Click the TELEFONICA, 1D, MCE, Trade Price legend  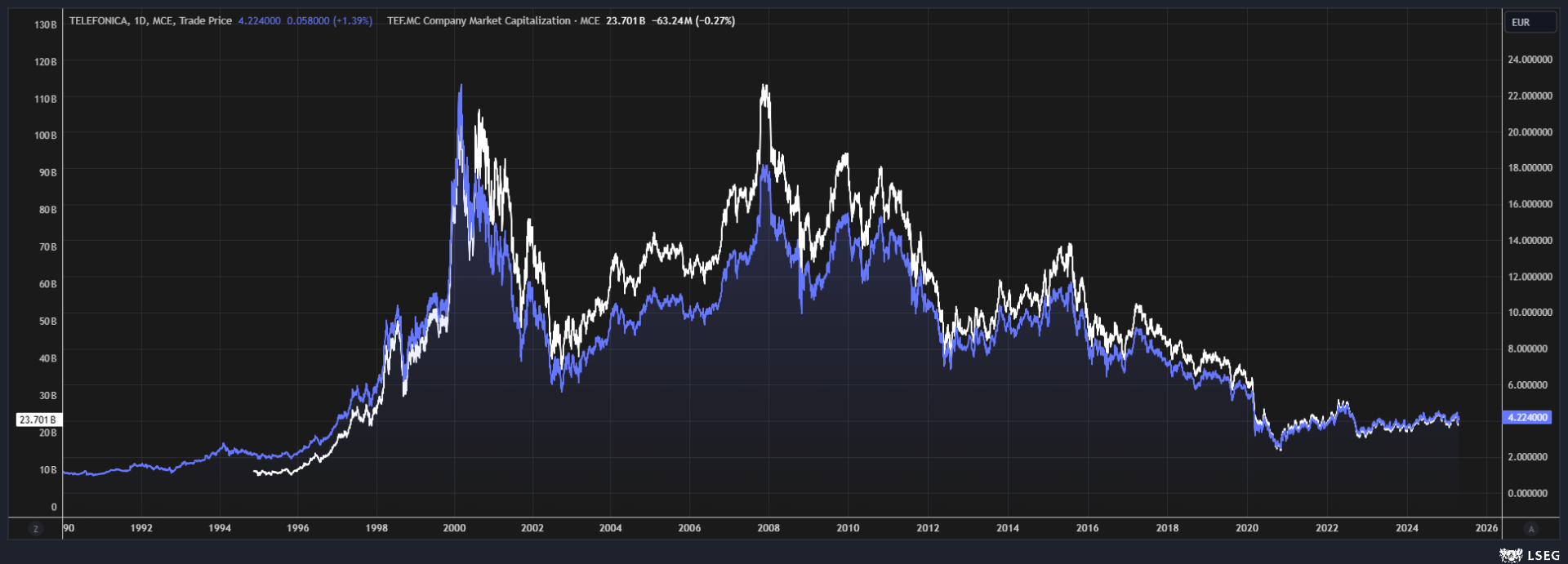tap(150, 21)
